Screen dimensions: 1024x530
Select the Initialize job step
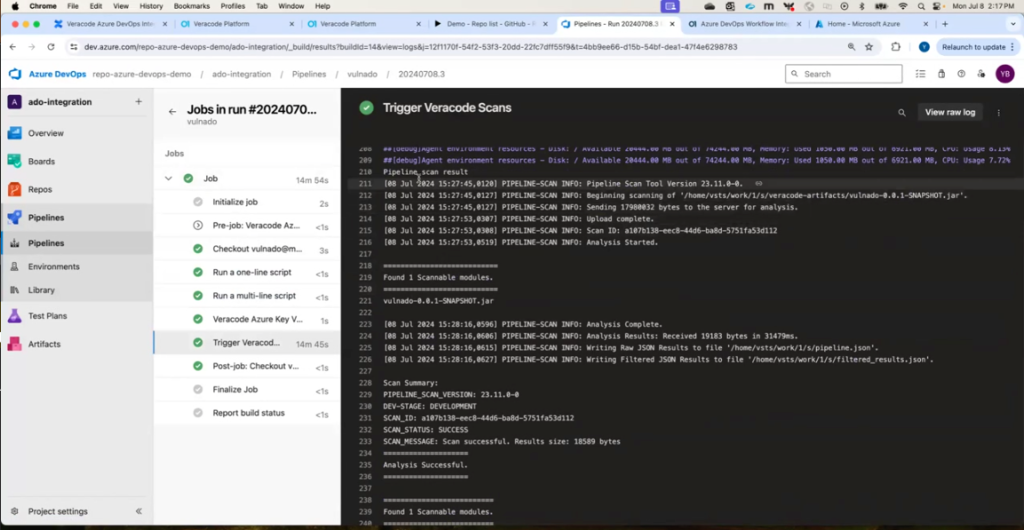(247, 202)
